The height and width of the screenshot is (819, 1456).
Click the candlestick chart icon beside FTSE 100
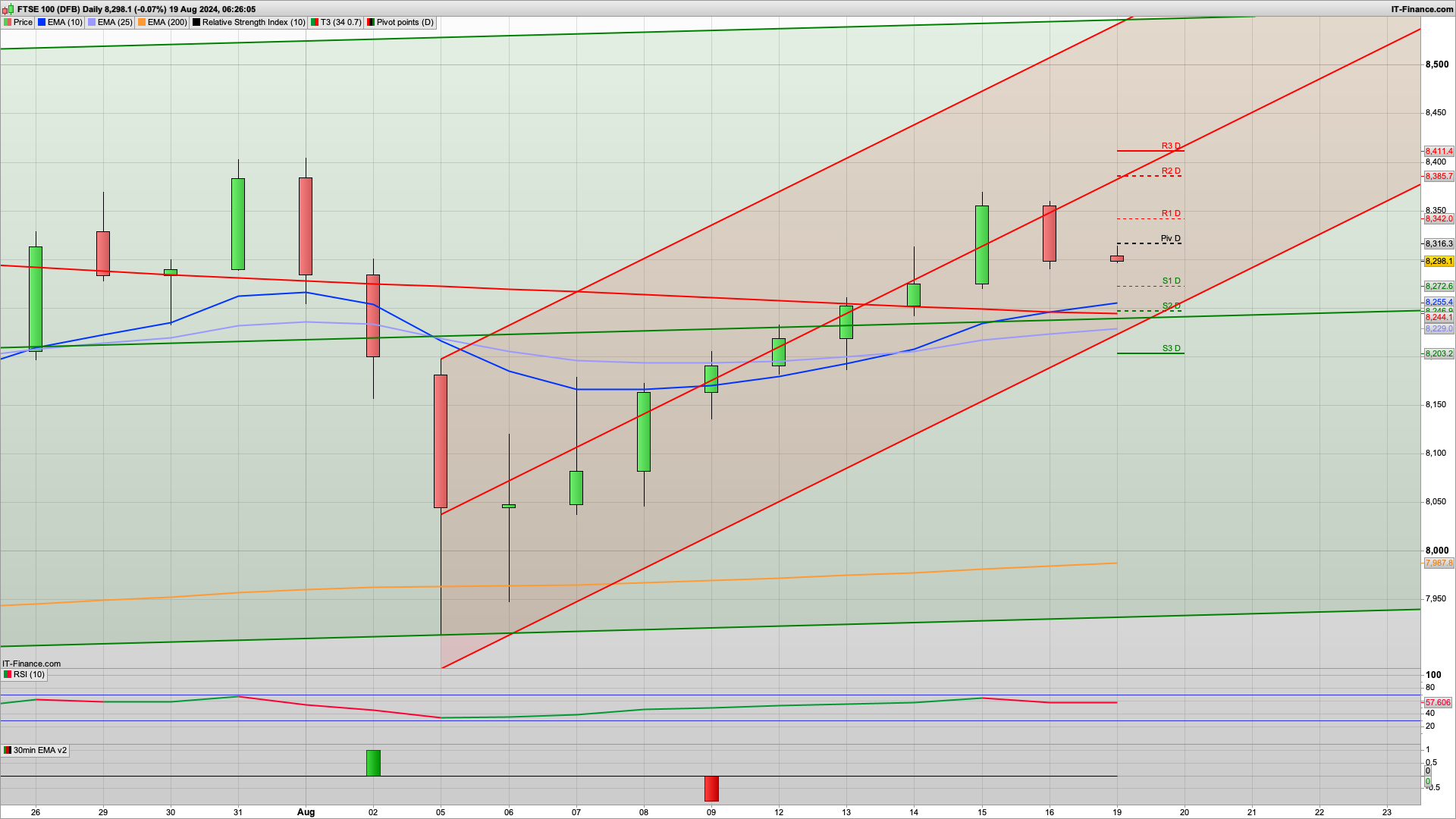pyautogui.click(x=8, y=9)
